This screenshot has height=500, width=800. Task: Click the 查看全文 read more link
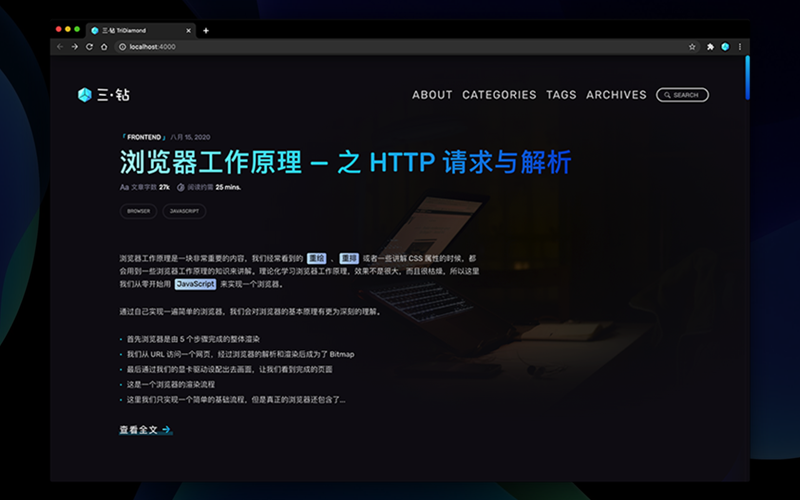pyautogui.click(x=145, y=430)
